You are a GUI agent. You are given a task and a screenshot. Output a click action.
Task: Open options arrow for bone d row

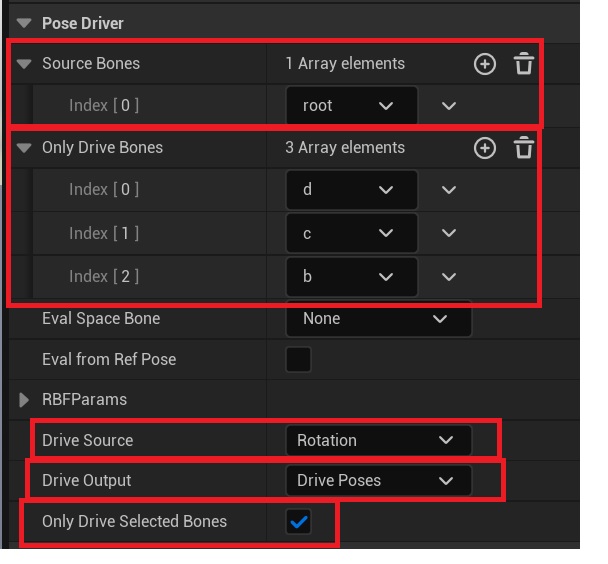[448, 190]
